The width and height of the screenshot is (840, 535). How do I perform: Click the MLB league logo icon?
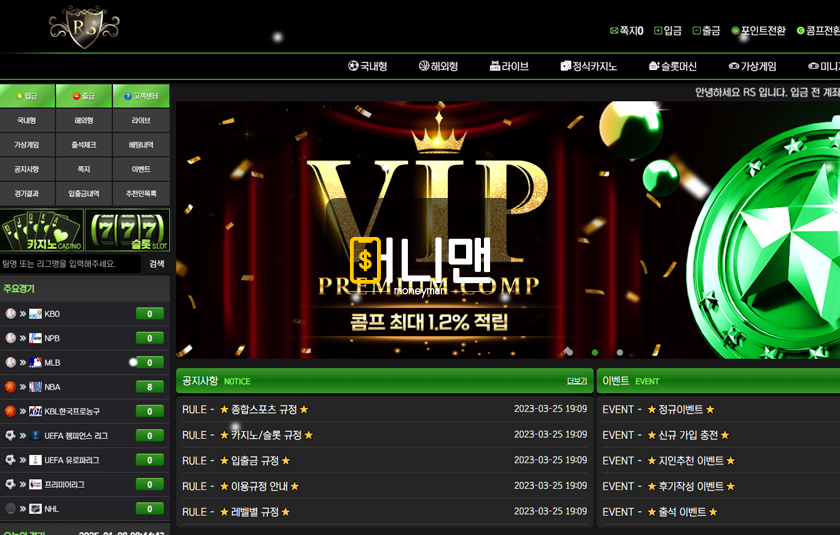click(x=35, y=363)
